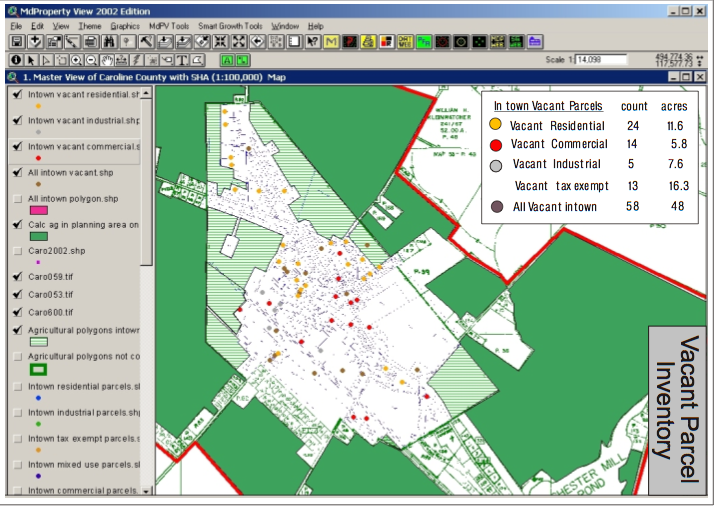Enable Intown residential parcels theme
Image resolution: width=714 pixels, height=507 pixels.
coord(17,386)
